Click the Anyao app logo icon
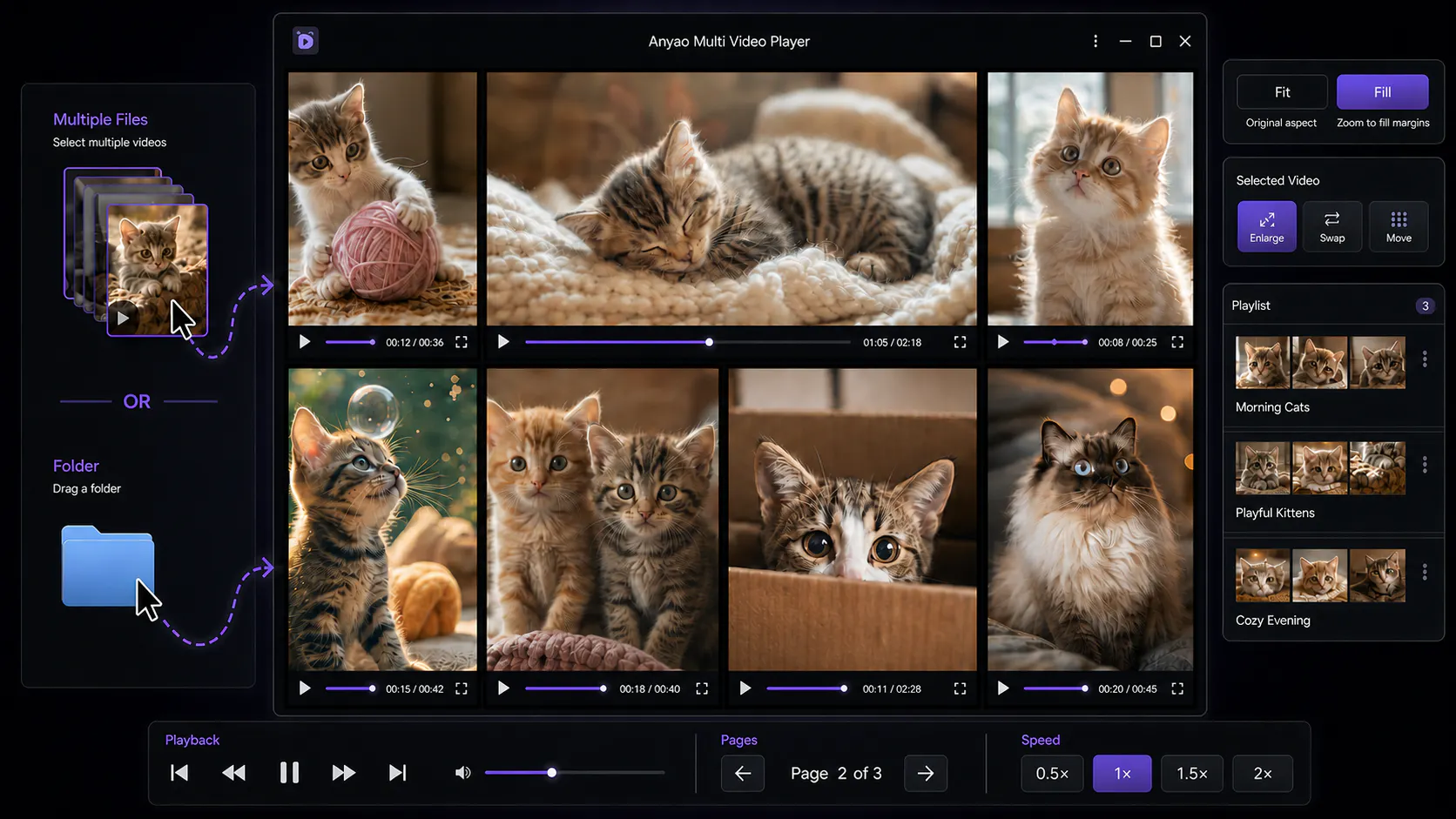 [x=305, y=41]
